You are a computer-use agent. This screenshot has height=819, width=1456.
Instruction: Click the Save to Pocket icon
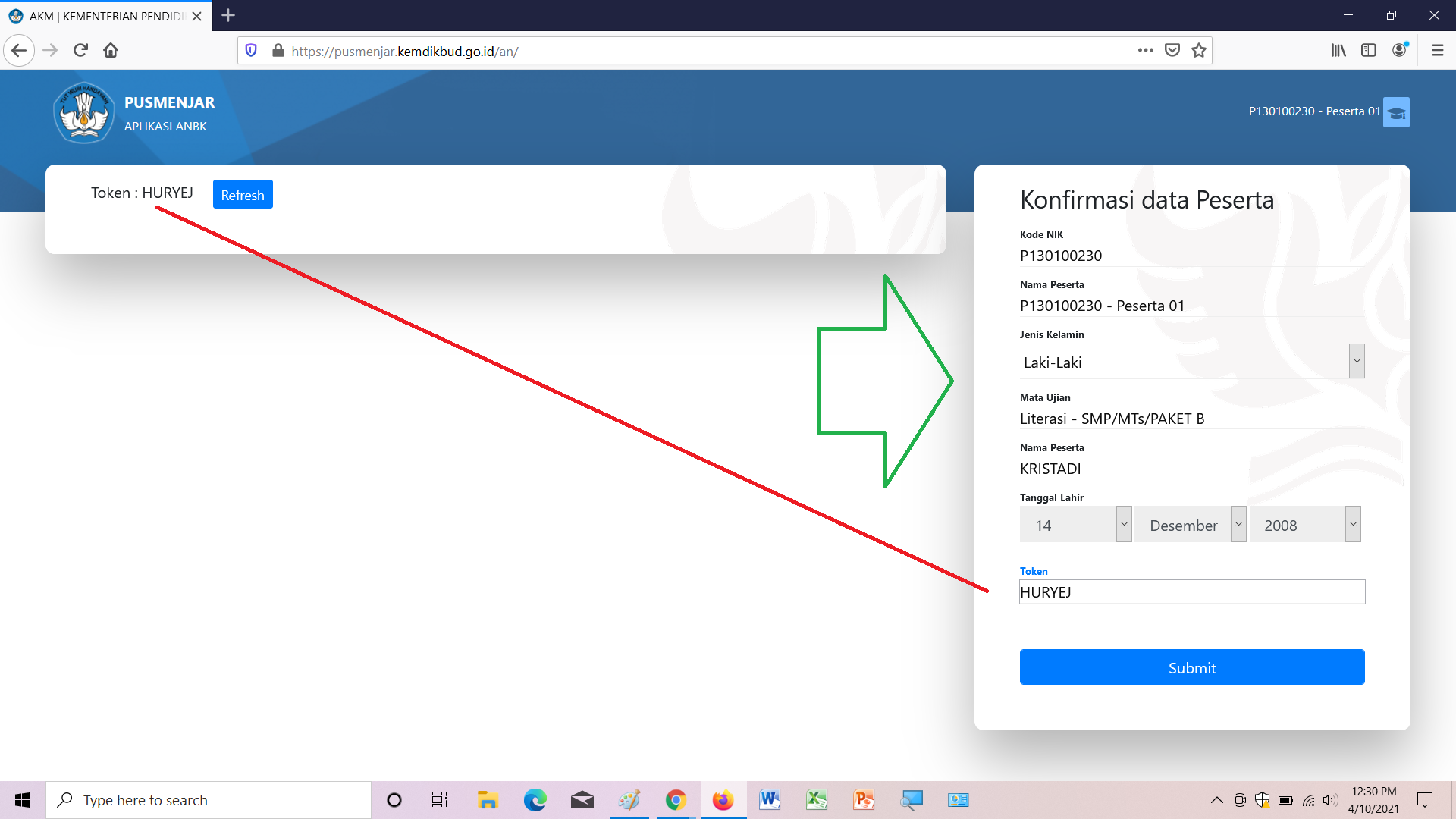tap(1172, 51)
